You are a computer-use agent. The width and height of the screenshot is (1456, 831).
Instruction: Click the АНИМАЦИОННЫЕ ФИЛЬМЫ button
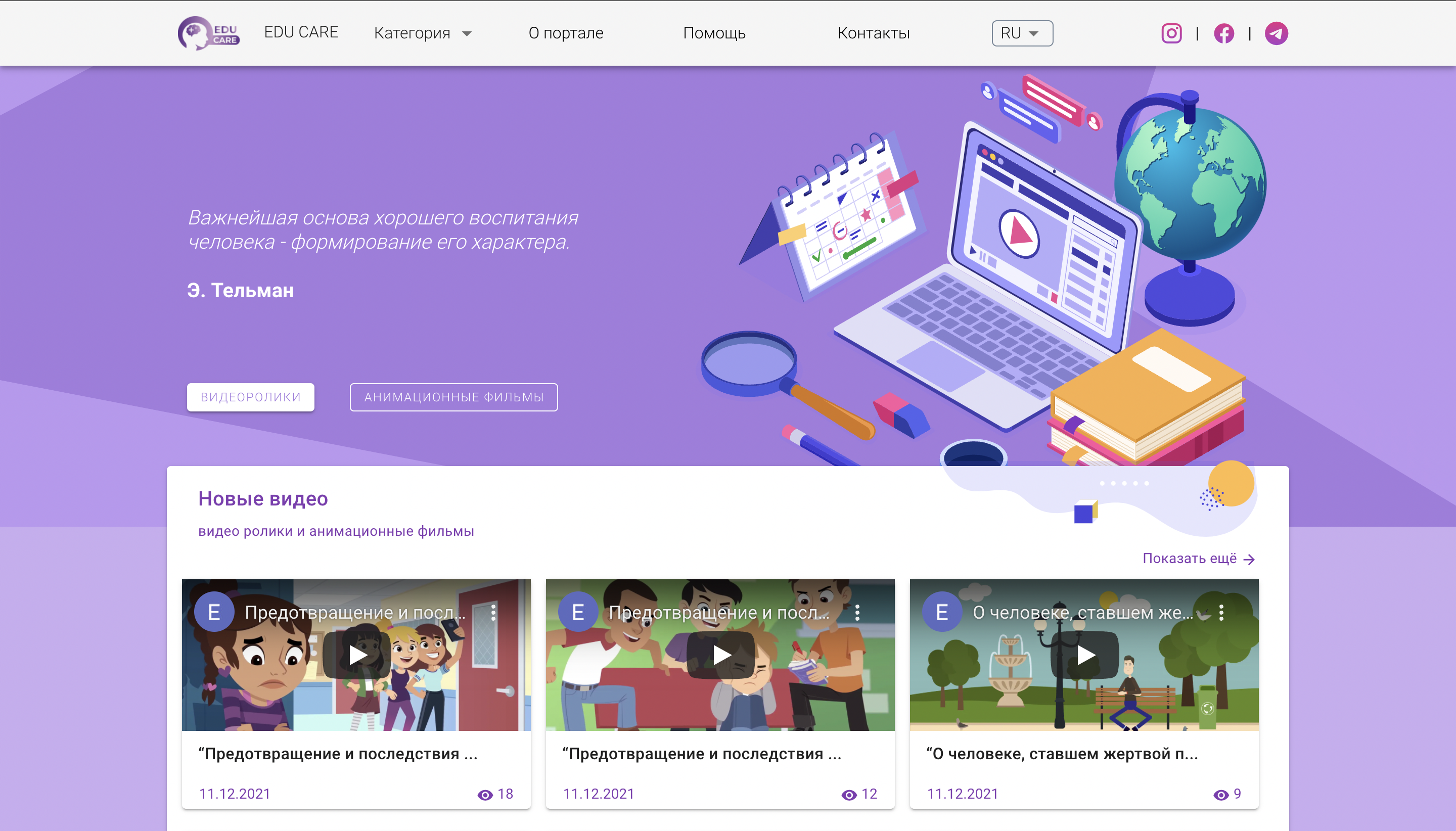click(x=454, y=397)
